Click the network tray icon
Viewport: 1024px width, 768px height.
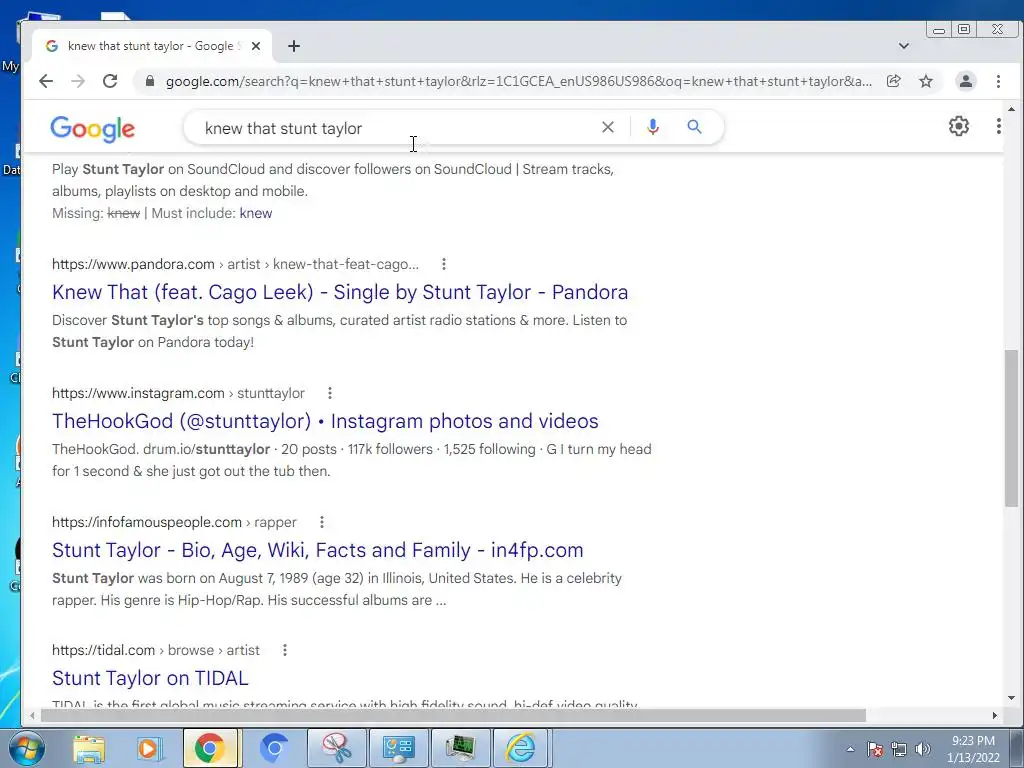[899, 749]
